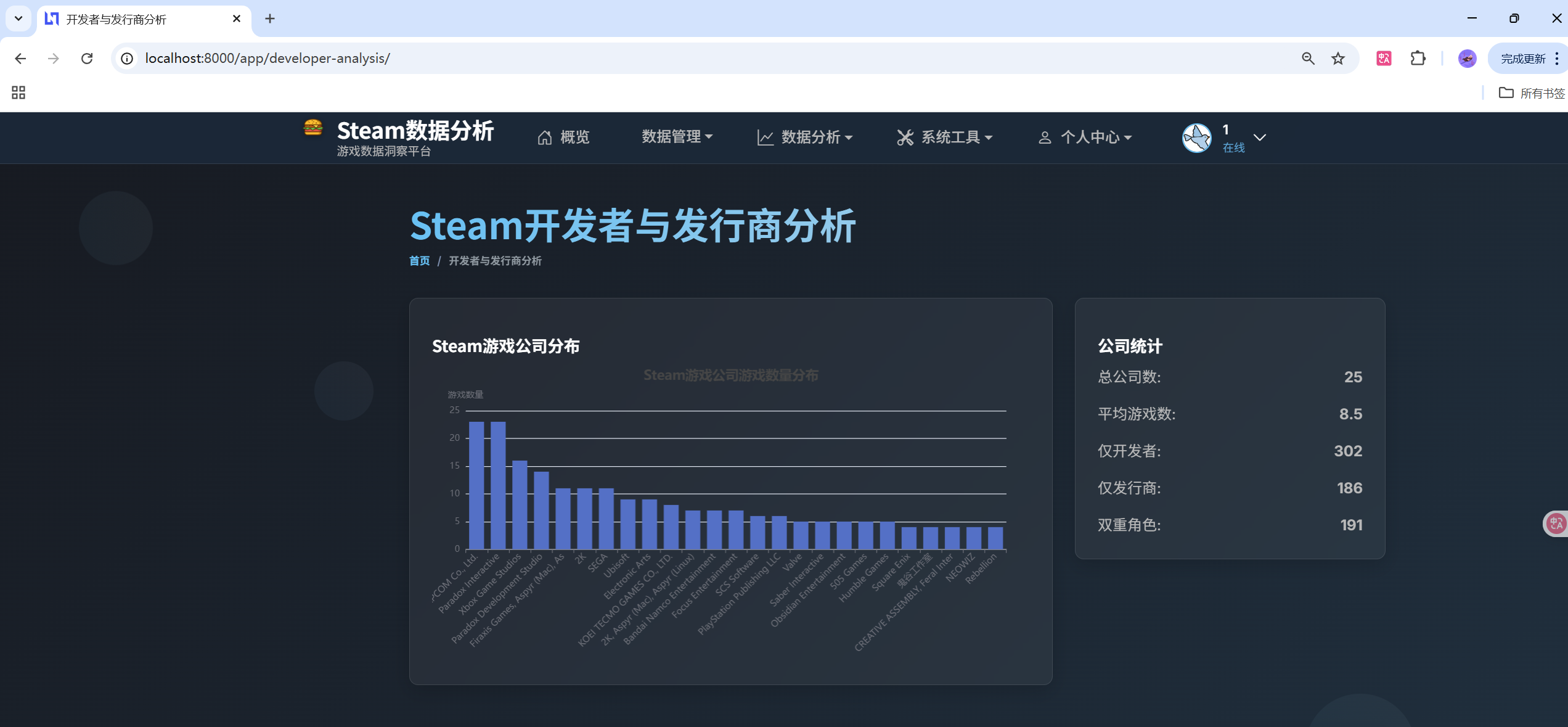Click the burger logo icon
Screen dimensions: 1568x727
click(x=313, y=128)
